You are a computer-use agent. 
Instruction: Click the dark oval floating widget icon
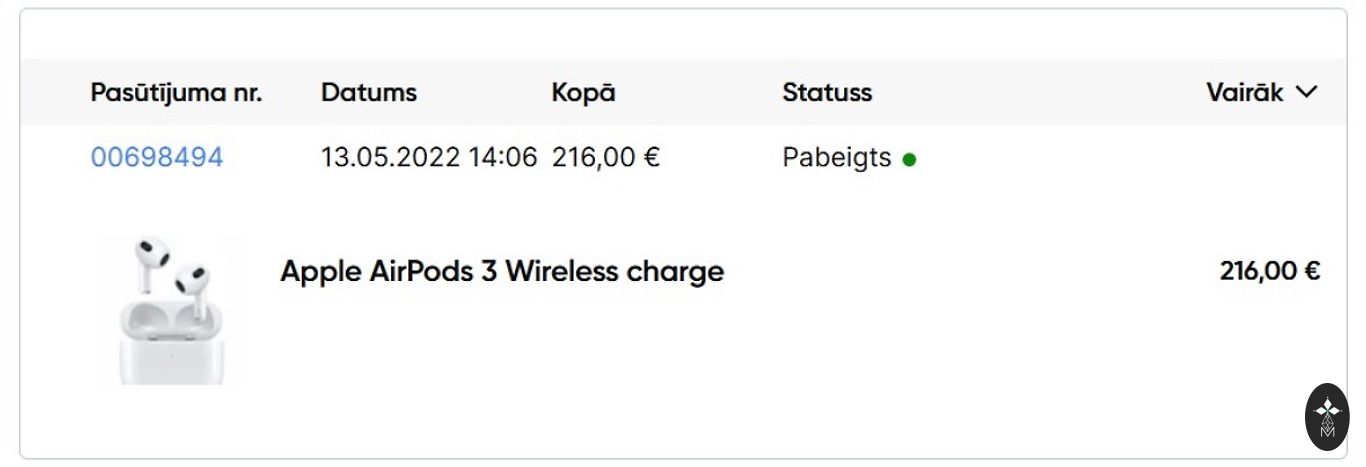pyautogui.click(x=1327, y=415)
